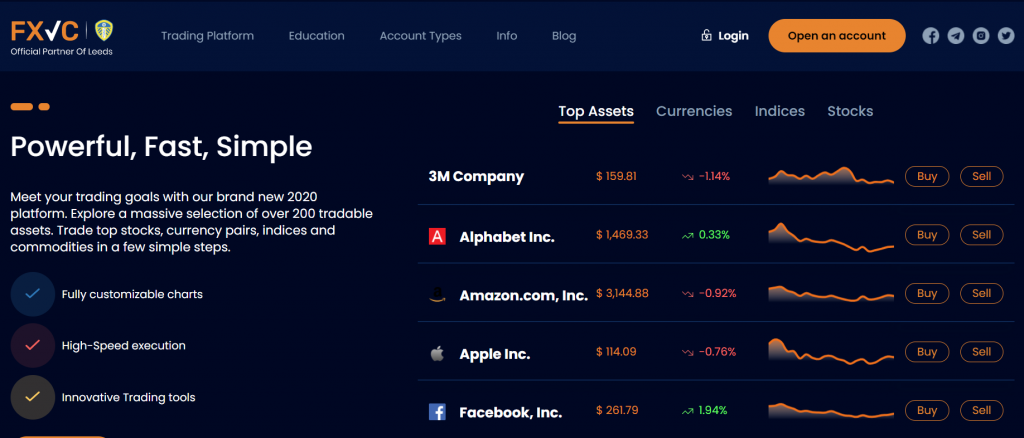Click the Apple Inc. logo icon

click(437, 354)
